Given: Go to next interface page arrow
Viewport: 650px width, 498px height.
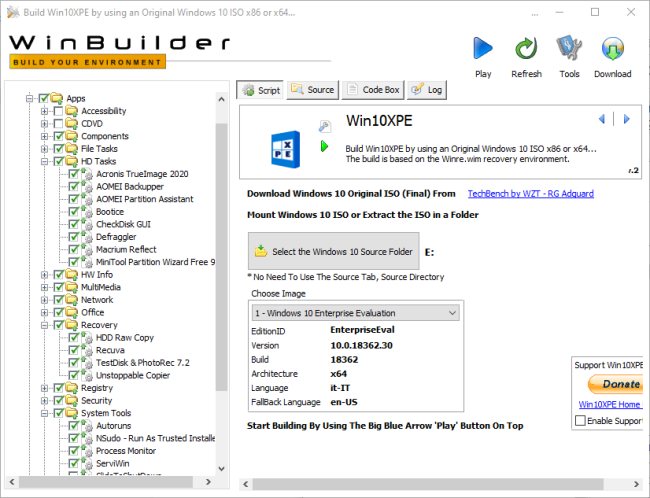Looking at the screenshot, I should [x=626, y=119].
